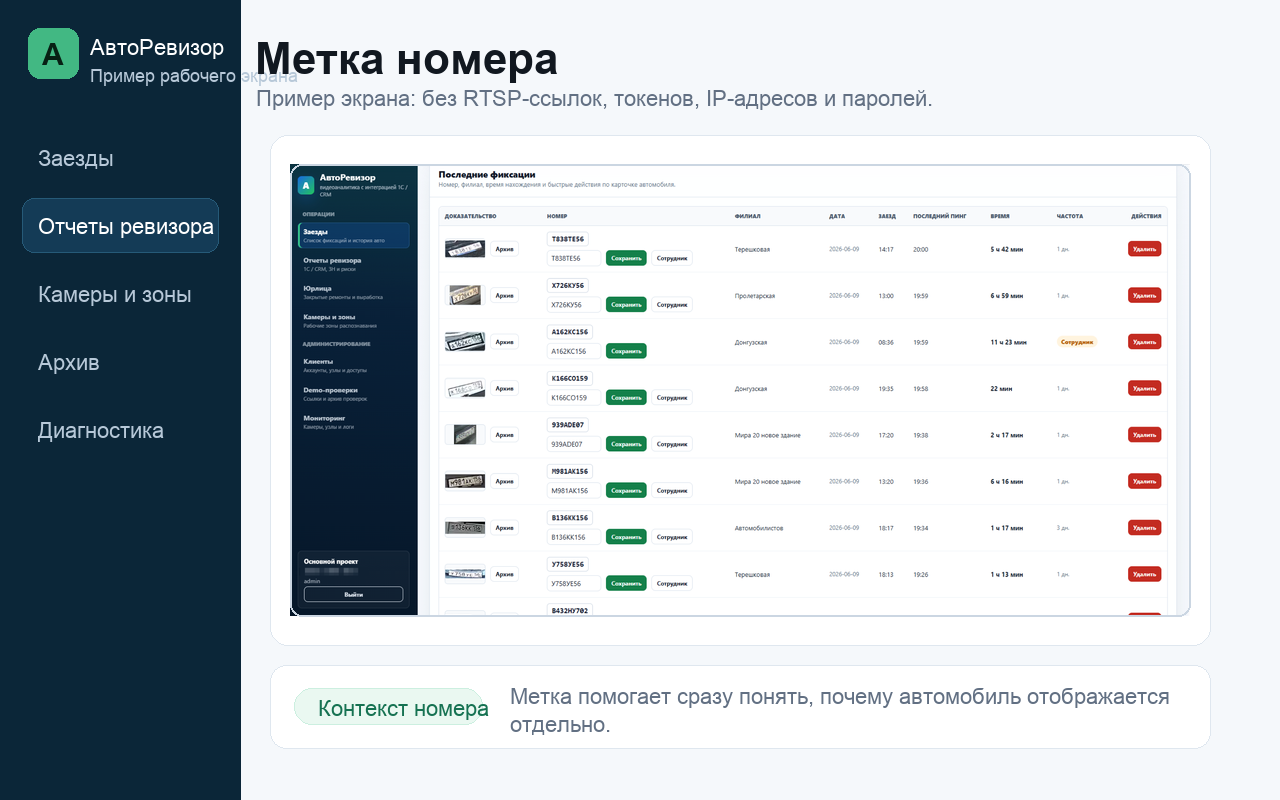Delete the 22 мин entry with Удалить

coord(1145,388)
